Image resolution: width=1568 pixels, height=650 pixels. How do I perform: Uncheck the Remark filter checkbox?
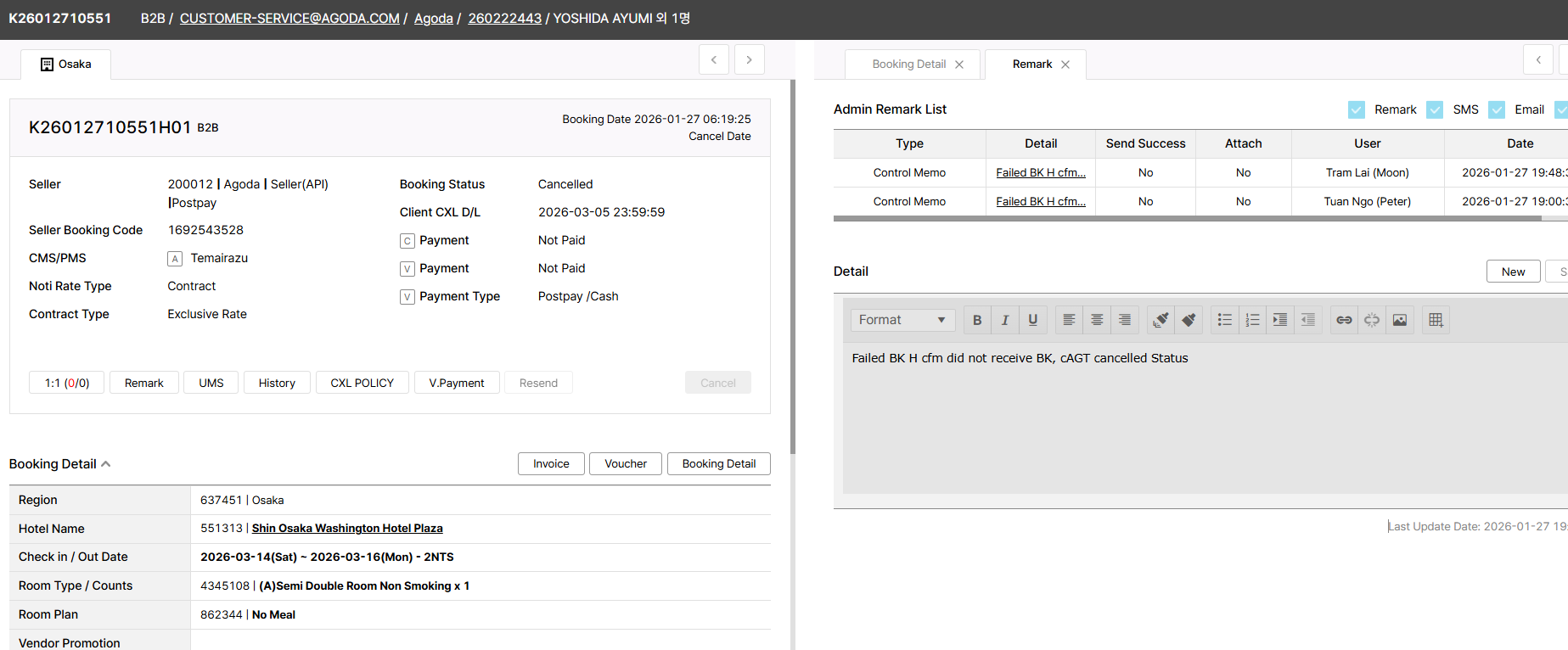[x=1357, y=109]
